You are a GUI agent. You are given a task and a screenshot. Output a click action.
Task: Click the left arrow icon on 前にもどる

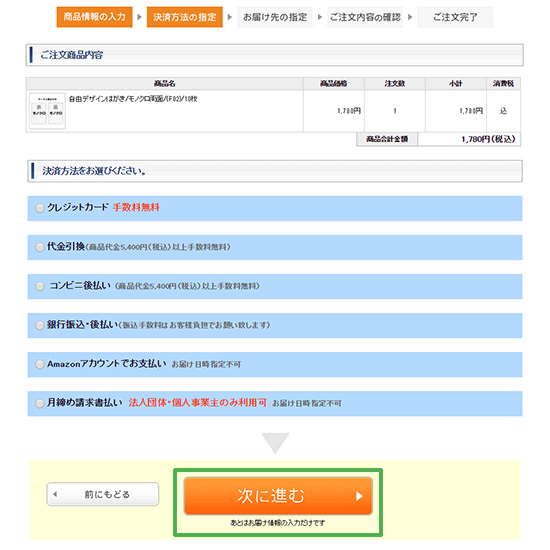[55, 494]
